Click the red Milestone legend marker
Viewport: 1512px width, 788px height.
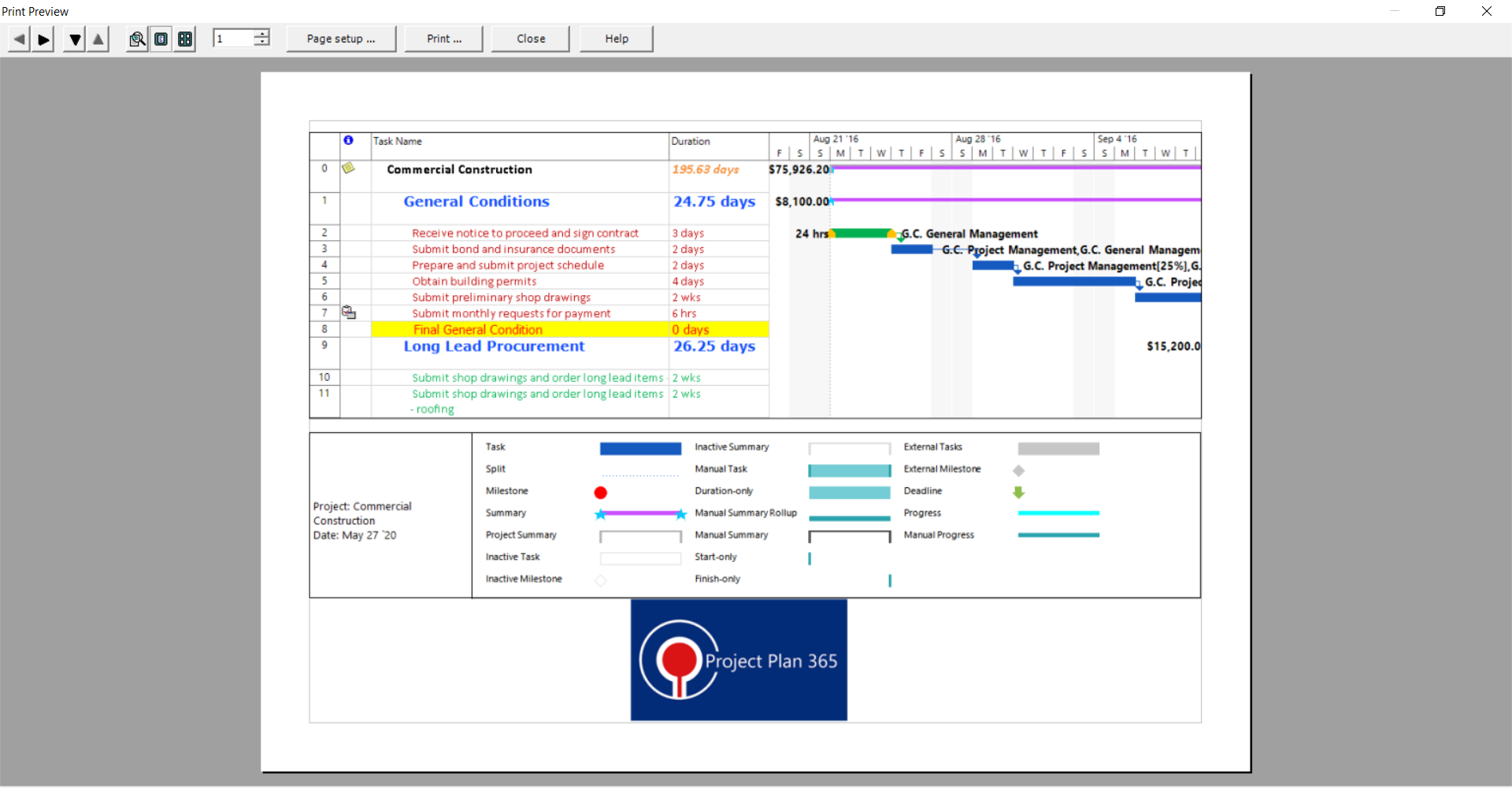tap(601, 493)
